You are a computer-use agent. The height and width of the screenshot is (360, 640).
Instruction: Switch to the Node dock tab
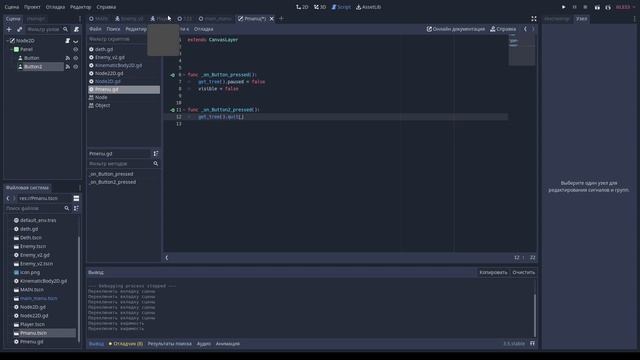(582, 19)
